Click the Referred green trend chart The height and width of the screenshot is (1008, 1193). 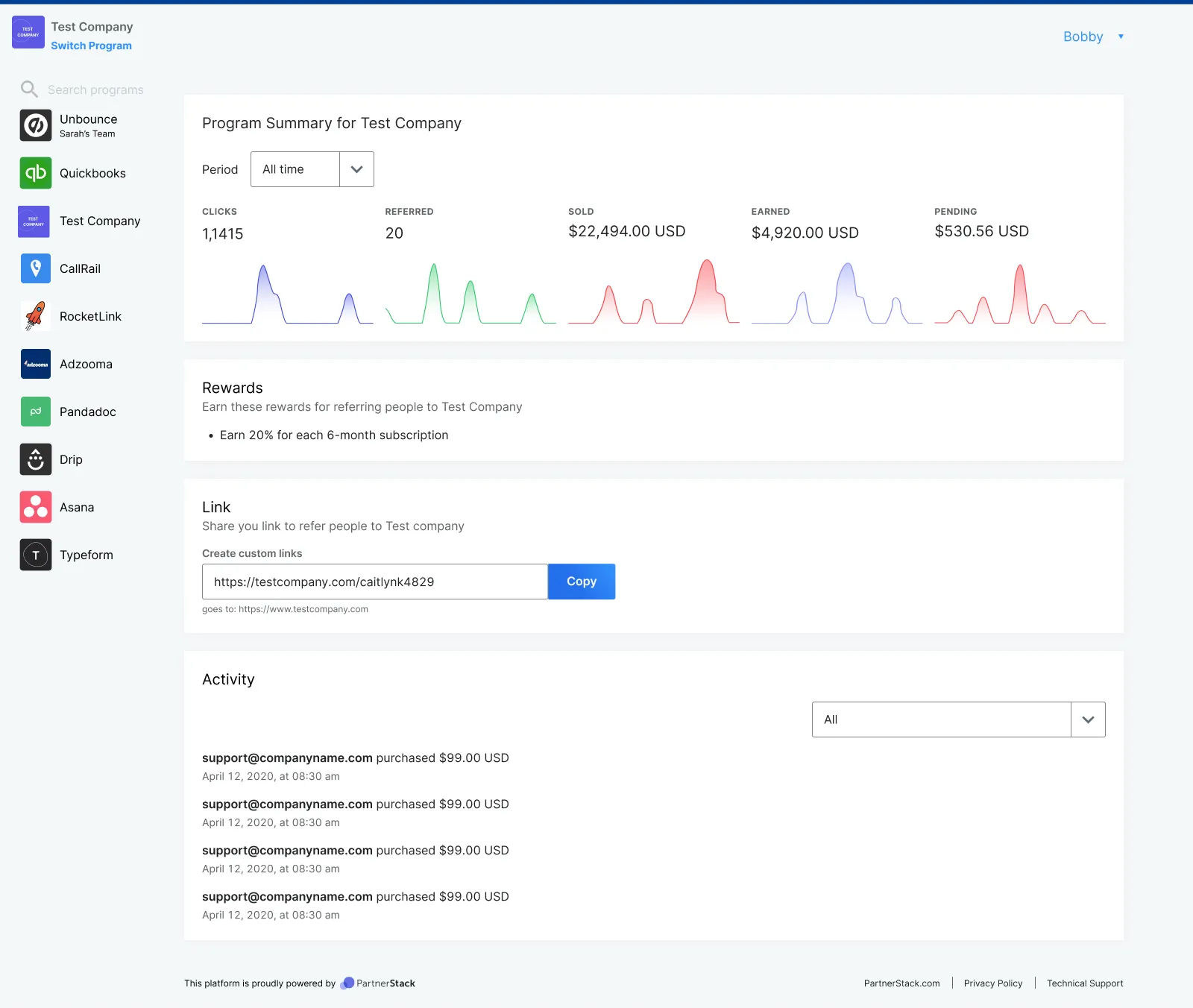pos(470,293)
